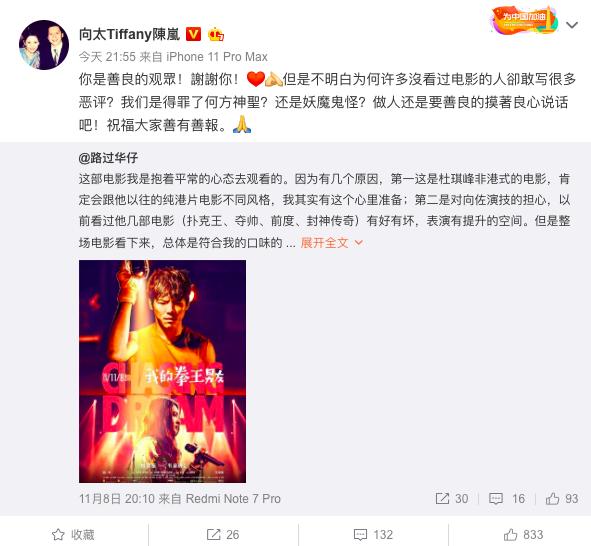Click the 为中国加油 banner badge

tap(524, 19)
